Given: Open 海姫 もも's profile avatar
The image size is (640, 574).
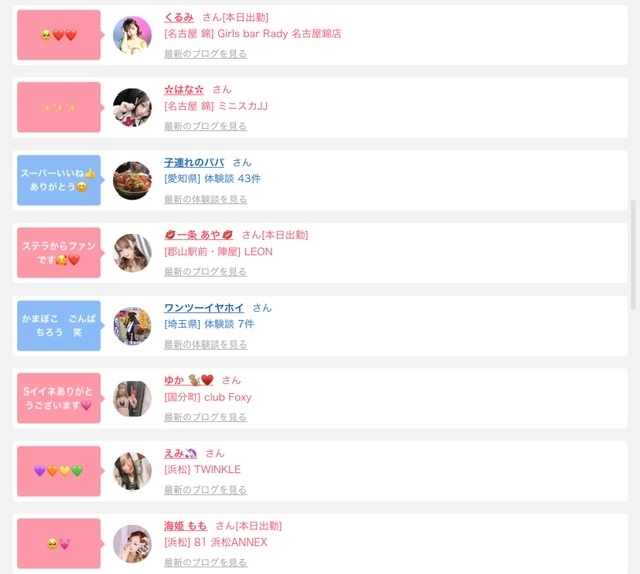Looking at the screenshot, I should tap(132, 544).
